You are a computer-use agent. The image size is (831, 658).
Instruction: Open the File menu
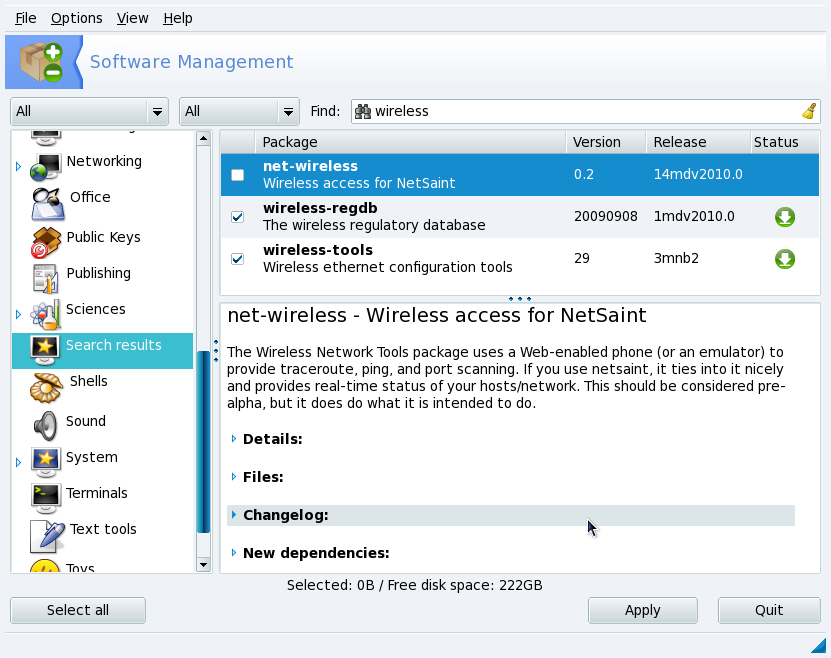coord(25,19)
